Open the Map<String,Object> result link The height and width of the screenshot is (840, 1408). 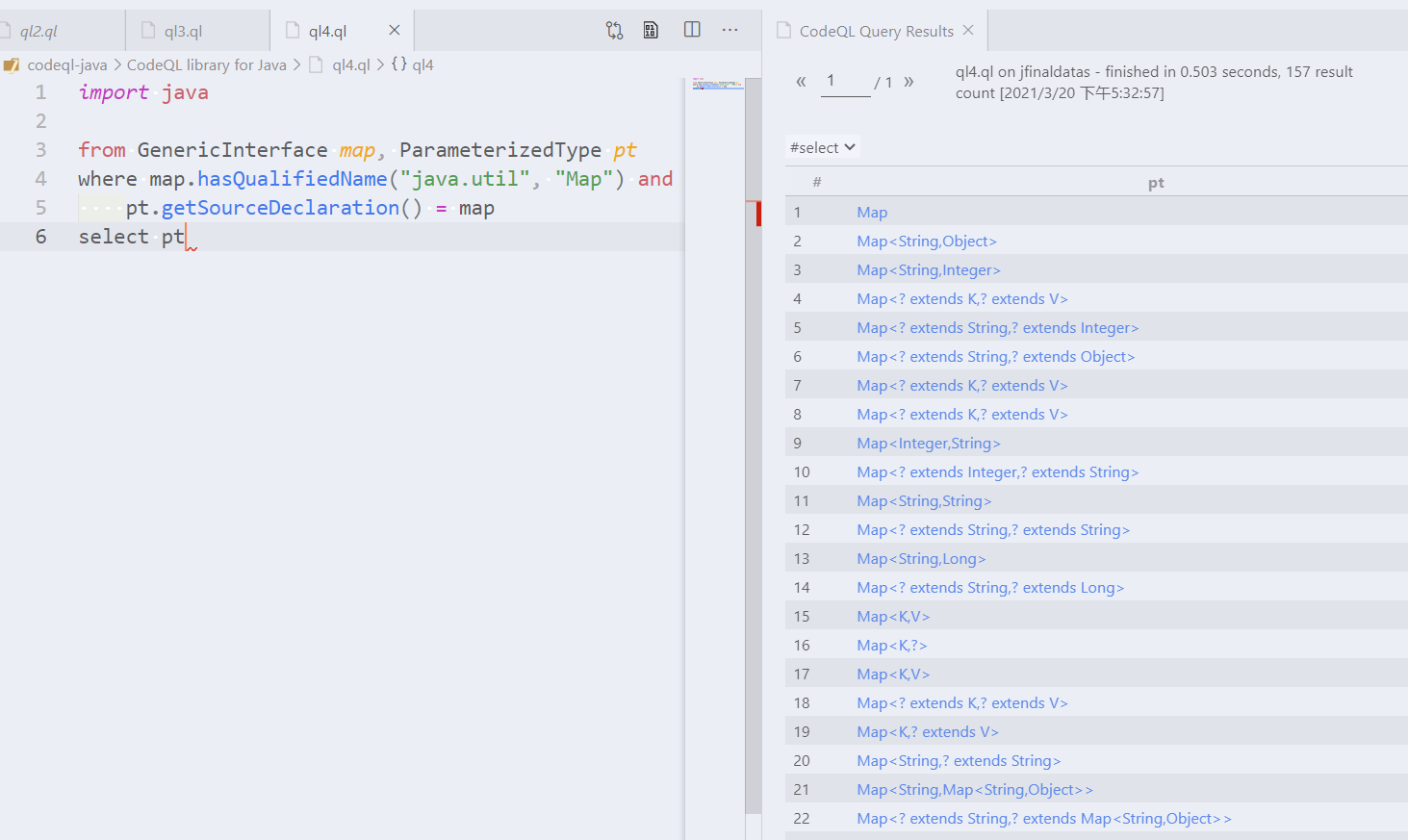pos(927,241)
